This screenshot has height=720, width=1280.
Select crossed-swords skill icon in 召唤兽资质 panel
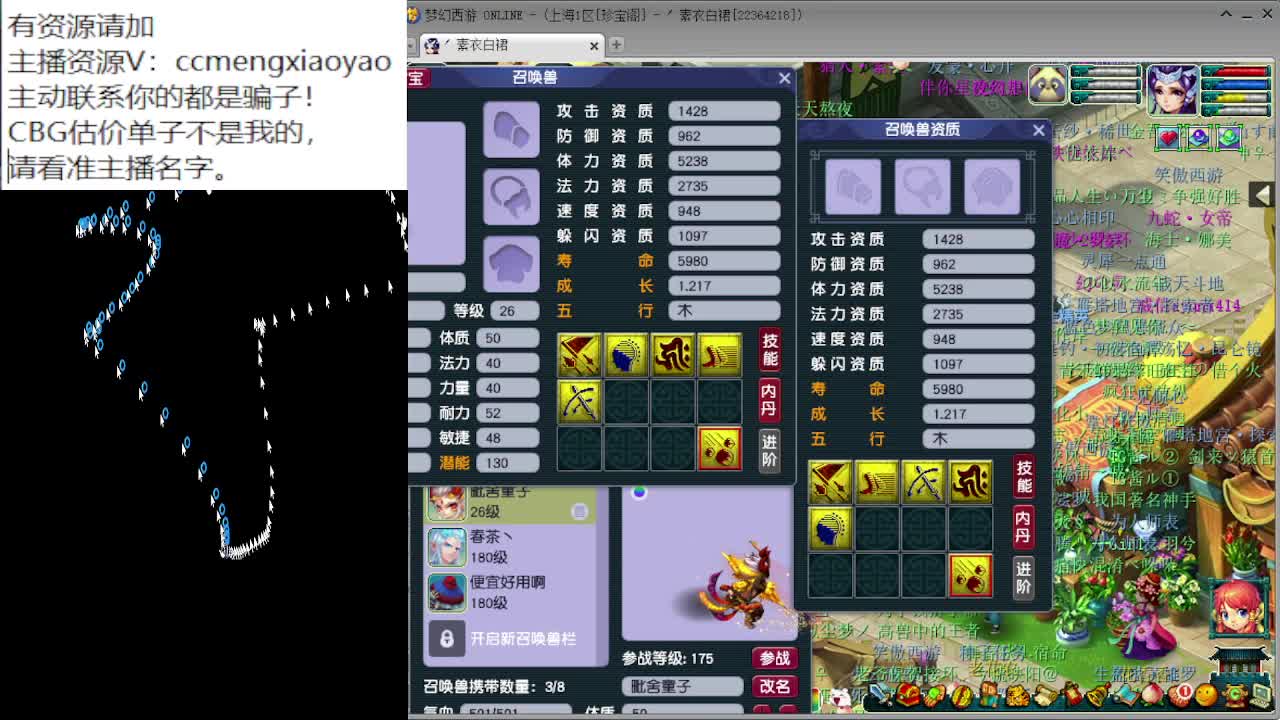923,481
